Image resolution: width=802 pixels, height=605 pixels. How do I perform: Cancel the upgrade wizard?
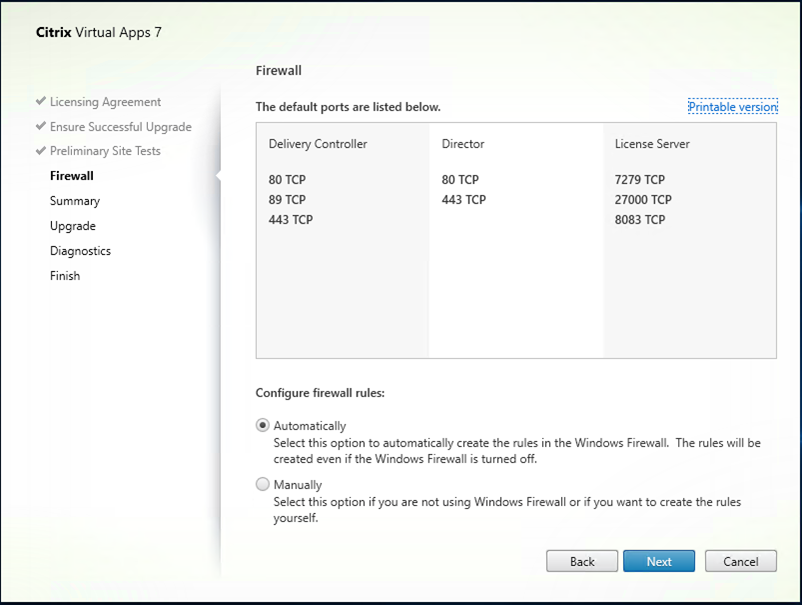tap(740, 561)
